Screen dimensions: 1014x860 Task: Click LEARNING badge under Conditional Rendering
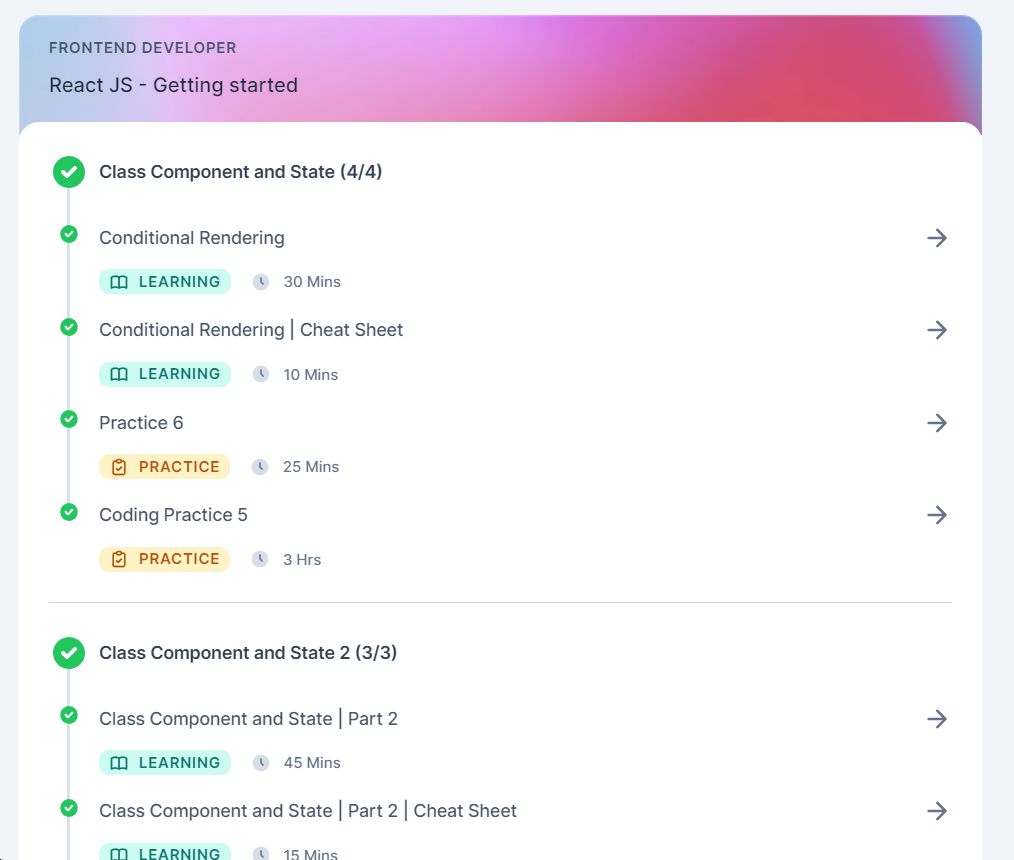coord(165,282)
